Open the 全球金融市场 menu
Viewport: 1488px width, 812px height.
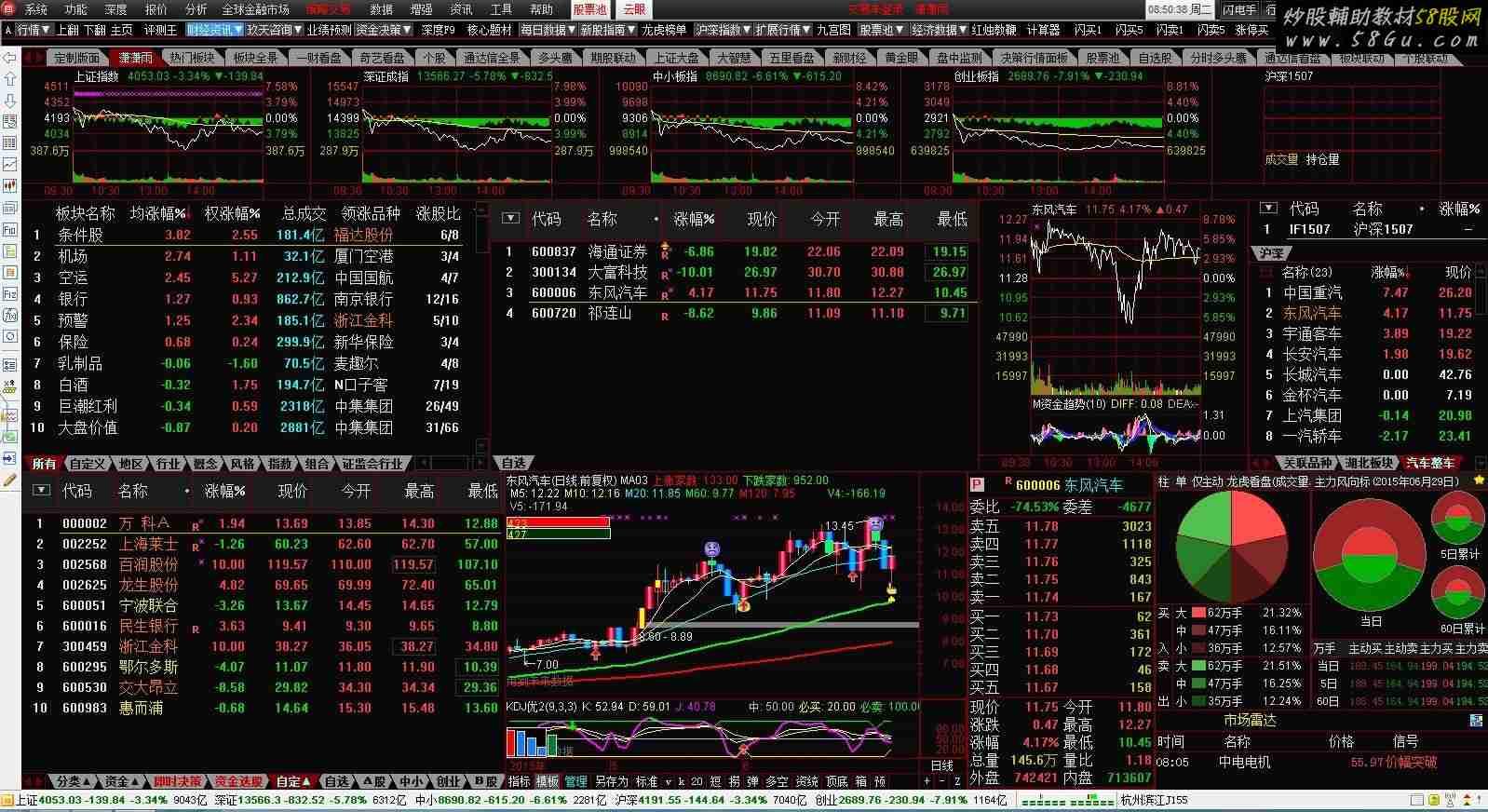pos(255,9)
